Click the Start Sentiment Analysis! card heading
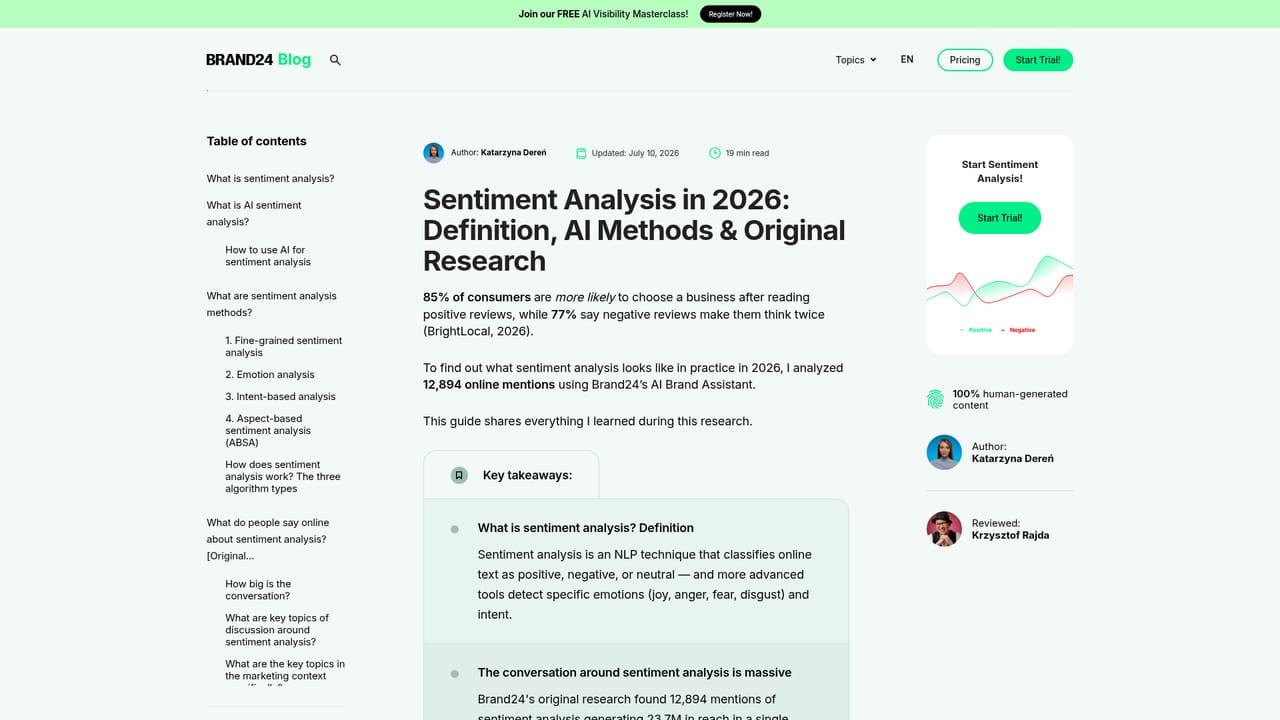This screenshot has height=720, width=1280. tap(1000, 171)
